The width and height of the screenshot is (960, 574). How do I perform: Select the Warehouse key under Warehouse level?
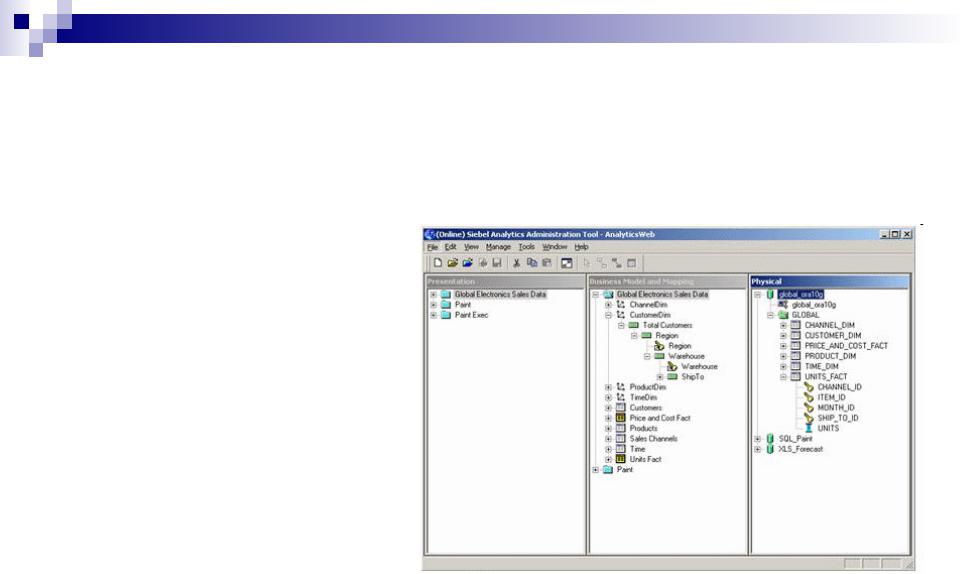pyautogui.click(x=699, y=367)
